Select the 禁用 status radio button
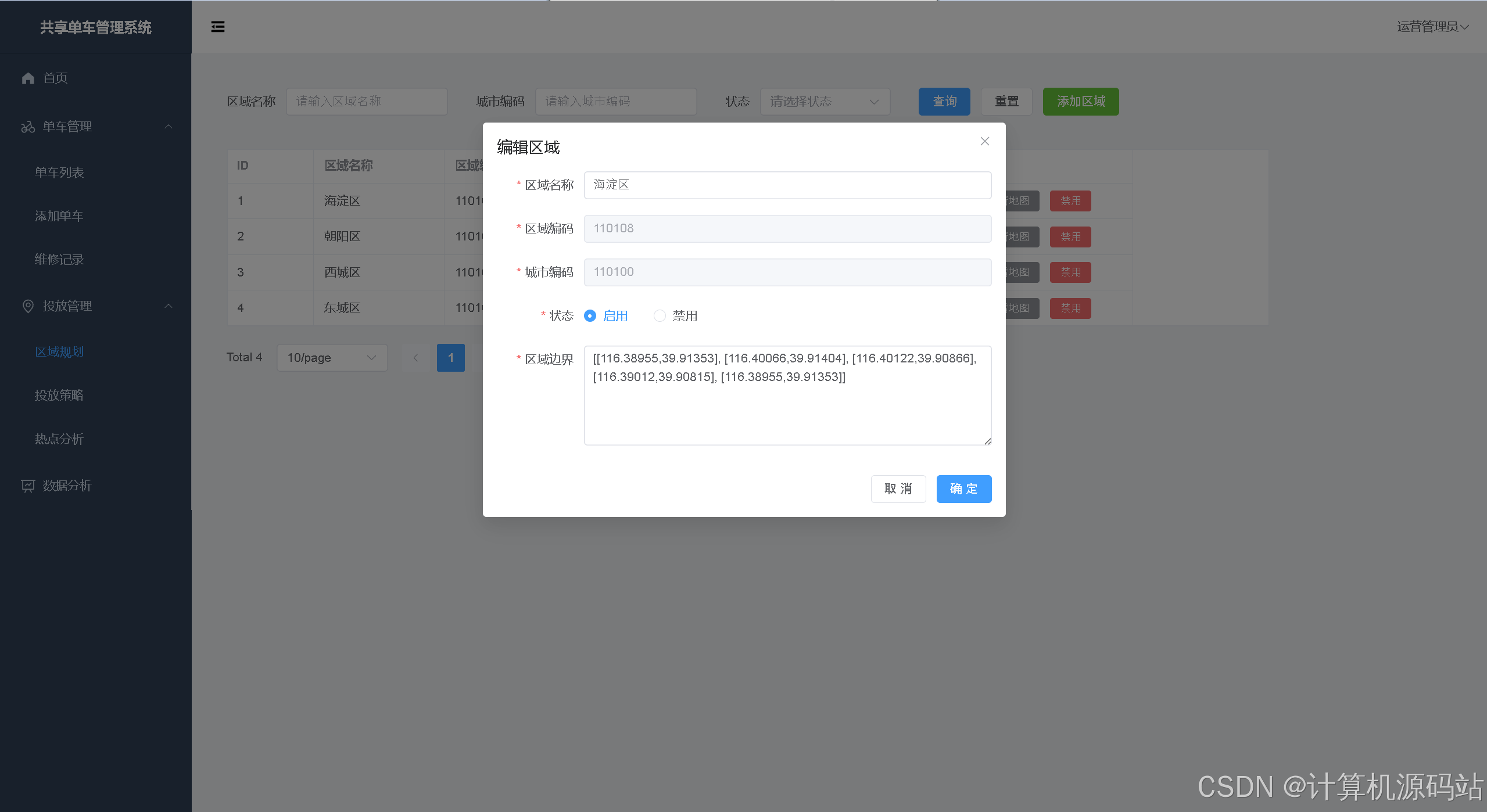 [x=660, y=316]
